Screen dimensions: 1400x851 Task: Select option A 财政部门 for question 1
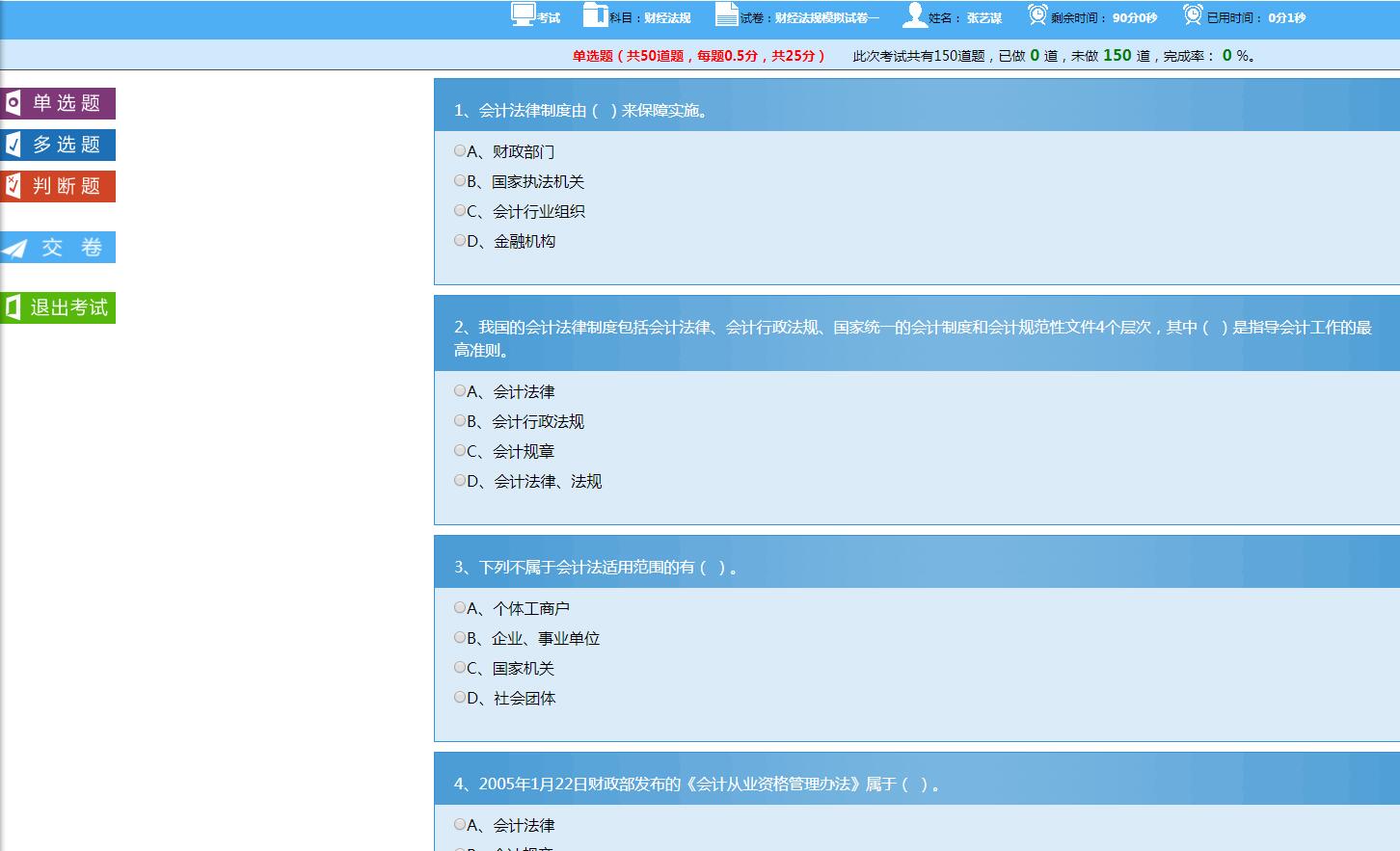[x=460, y=151]
